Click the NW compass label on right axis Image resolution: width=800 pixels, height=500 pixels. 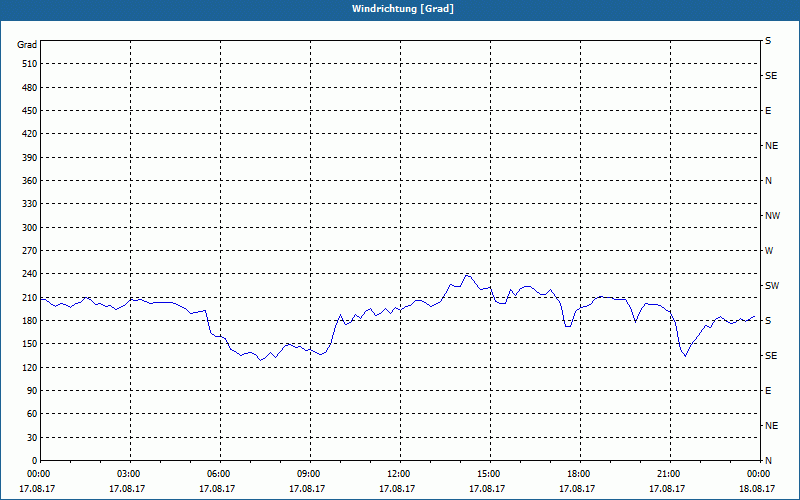pos(772,216)
